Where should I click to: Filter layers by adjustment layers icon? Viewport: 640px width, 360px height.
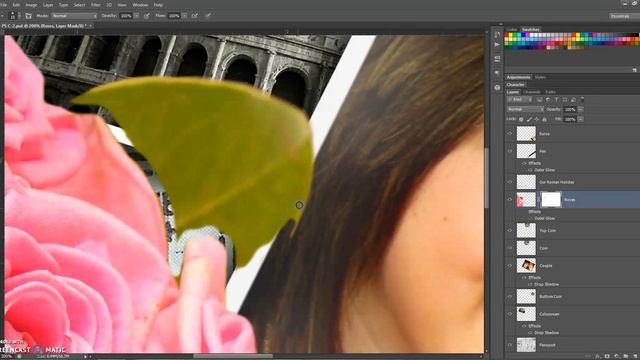tap(548, 100)
